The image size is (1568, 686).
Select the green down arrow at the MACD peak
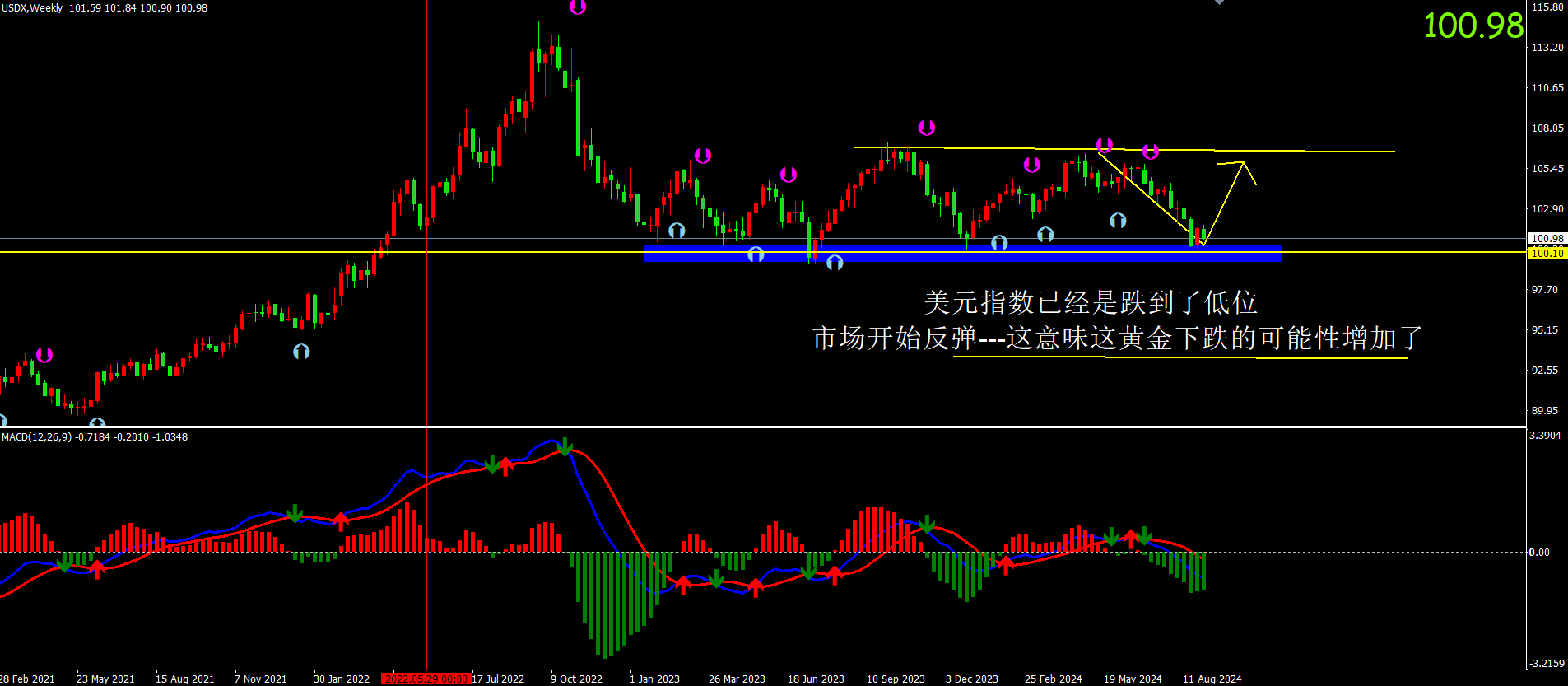coord(565,446)
